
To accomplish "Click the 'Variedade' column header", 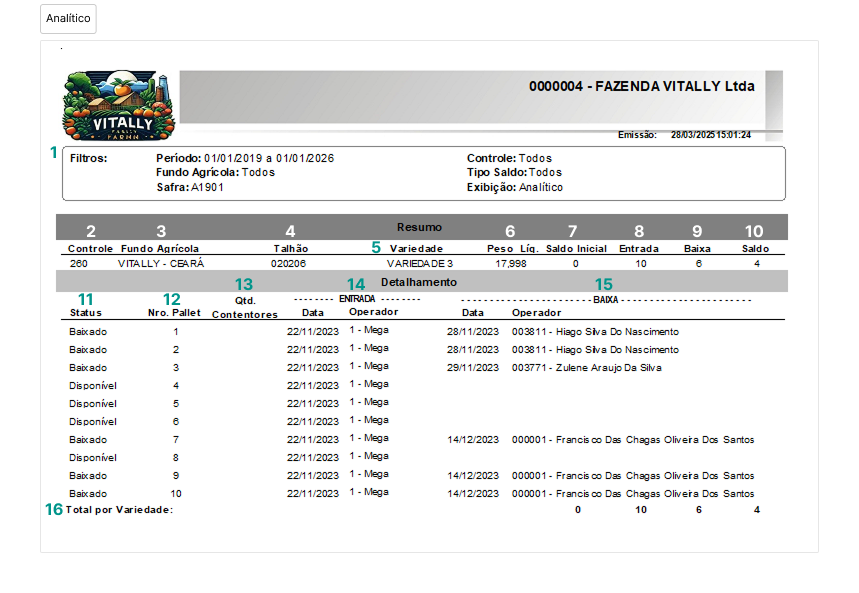I will point(416,249).
